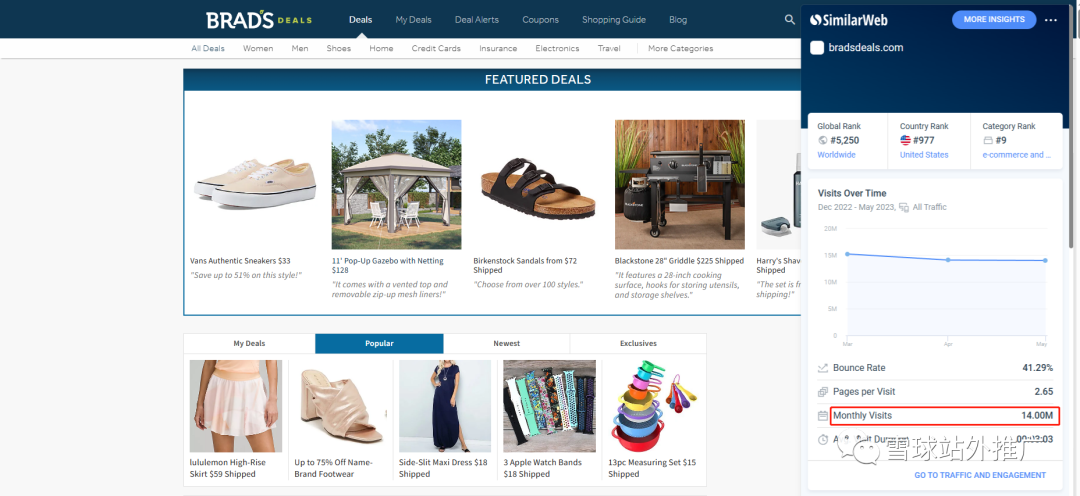This screenshot has width=1080, height=496.
Task: Click the globe icon beside Global Rank
Action: [x=822, y=141]
